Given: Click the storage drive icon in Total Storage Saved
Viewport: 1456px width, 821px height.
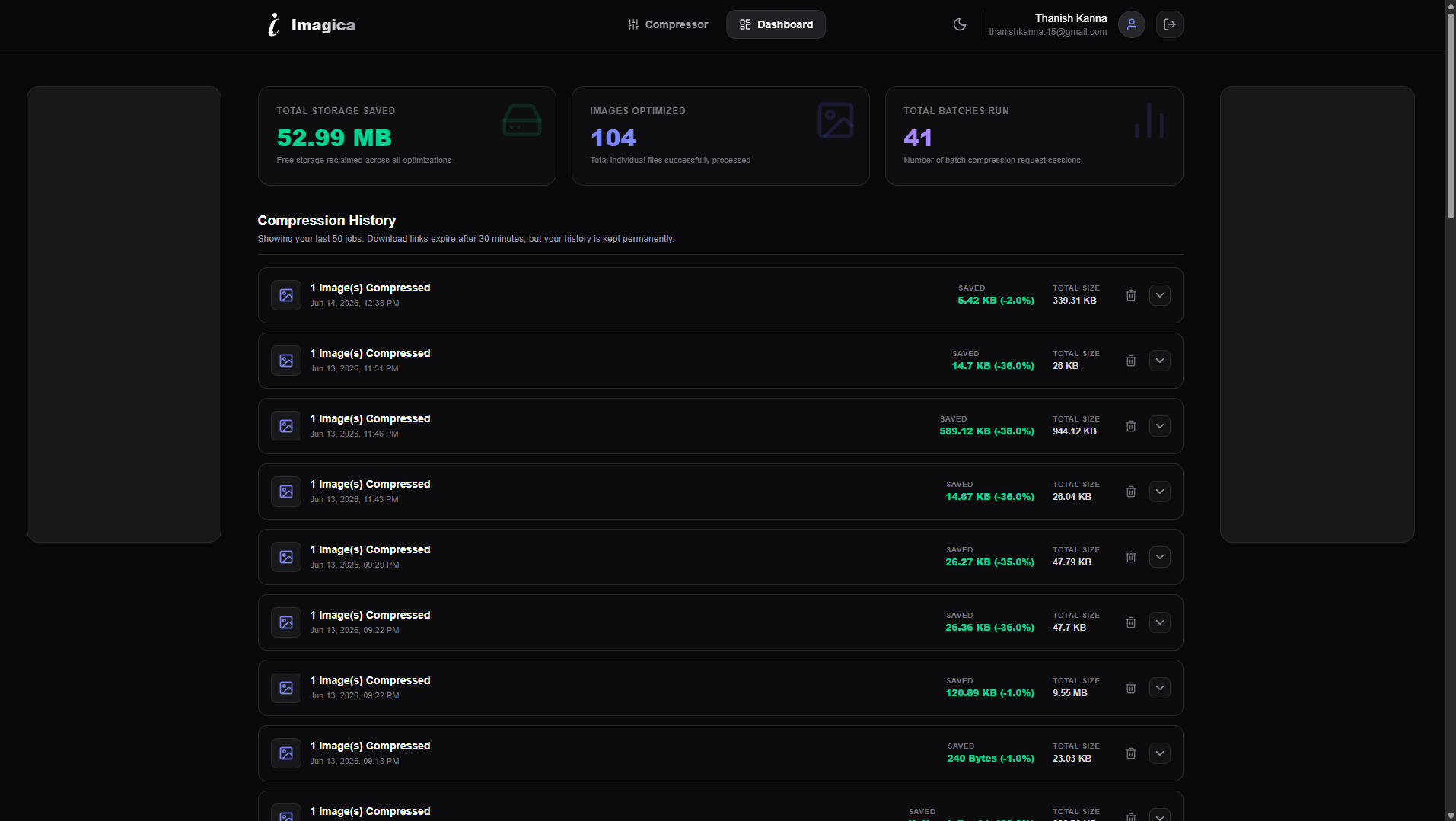Looking at the screenshot, I should (x=522, y=120).
